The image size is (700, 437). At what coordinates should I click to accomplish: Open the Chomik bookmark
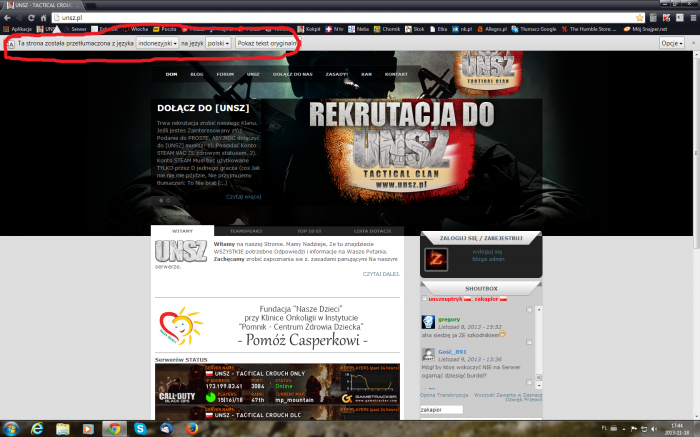coord(387,29)
